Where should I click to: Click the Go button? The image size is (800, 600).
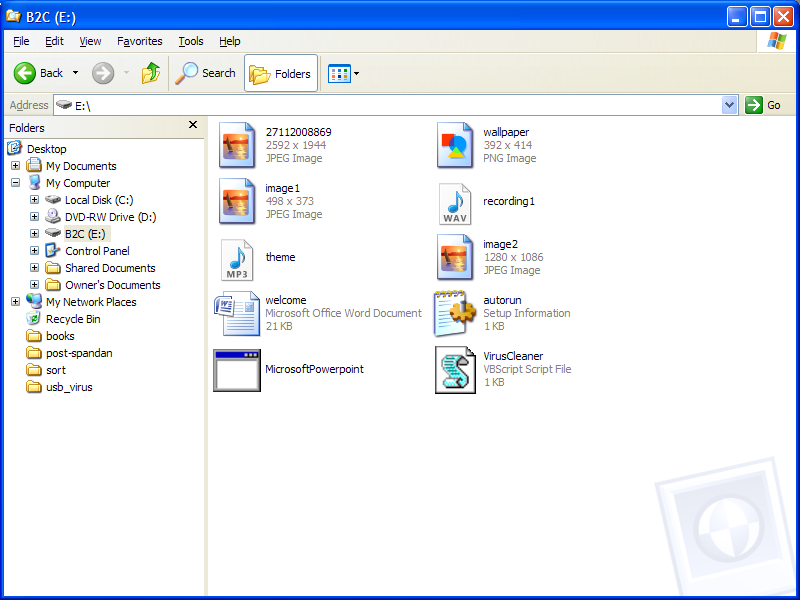(764, 105)
